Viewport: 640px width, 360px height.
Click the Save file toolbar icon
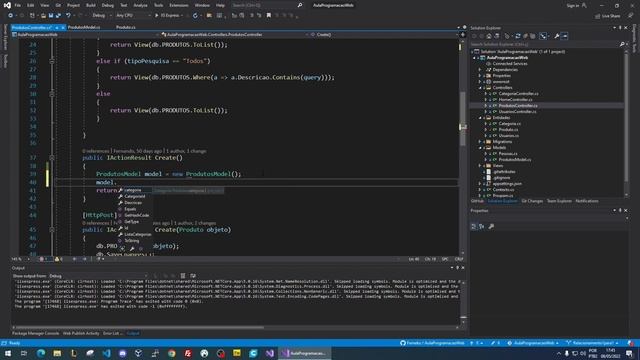click(51, 16)
